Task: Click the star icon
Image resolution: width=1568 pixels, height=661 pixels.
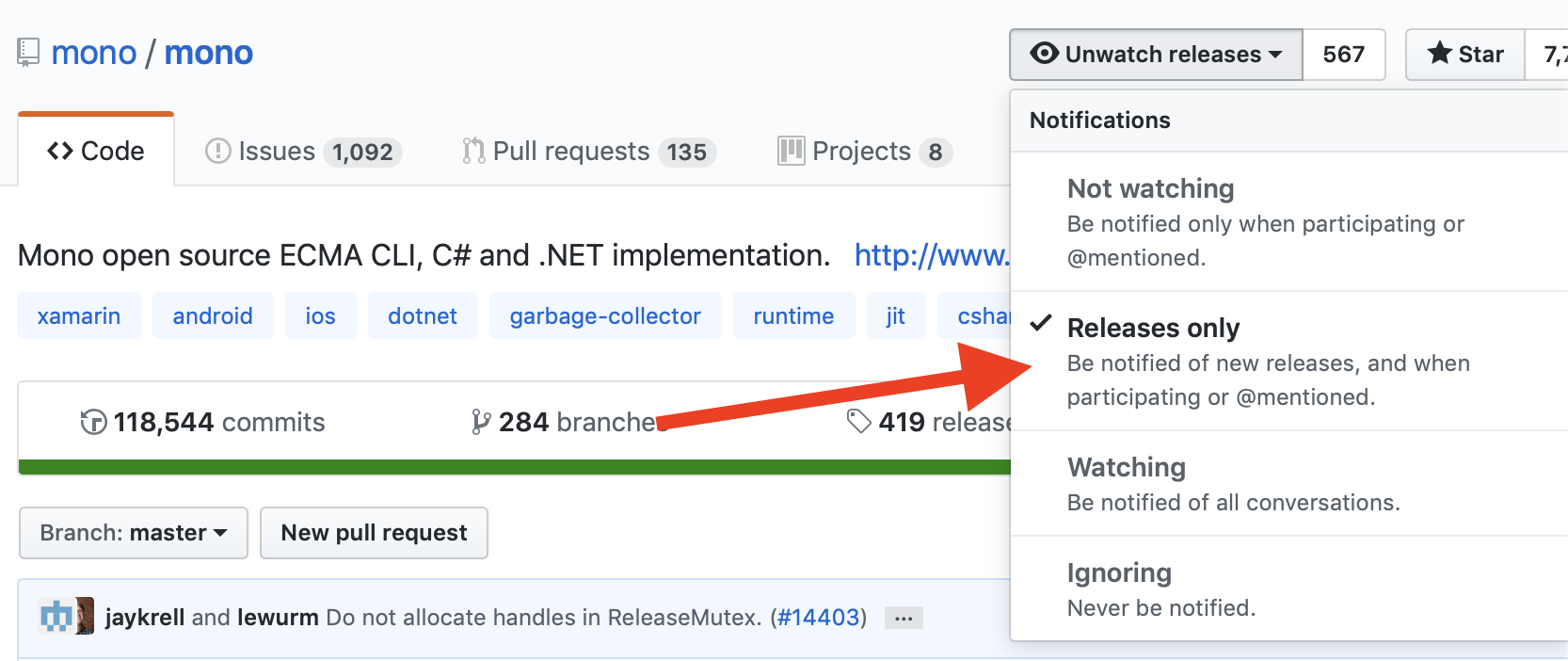Action: (x=1439, y=53)
